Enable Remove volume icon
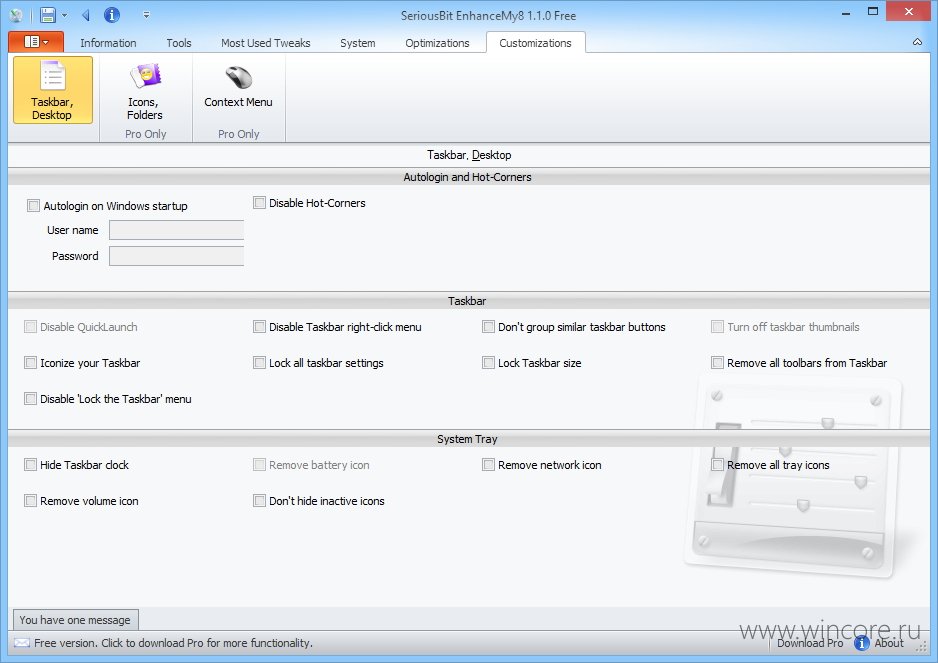This screenshot has height=663, width=938. 30,501
